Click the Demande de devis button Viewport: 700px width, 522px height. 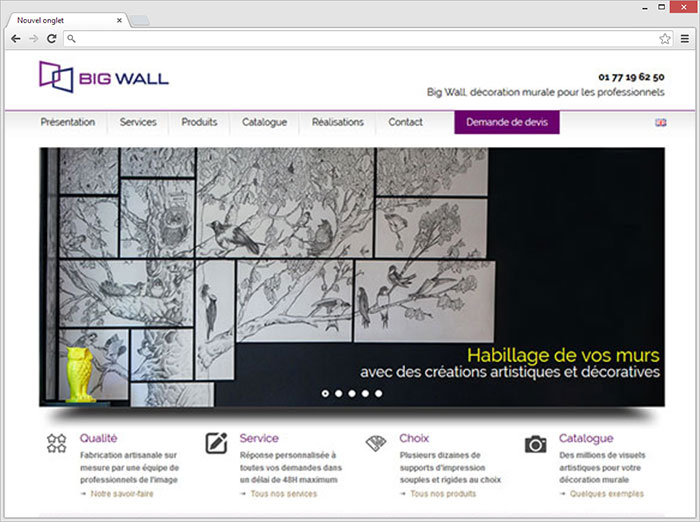coord(507,122)
